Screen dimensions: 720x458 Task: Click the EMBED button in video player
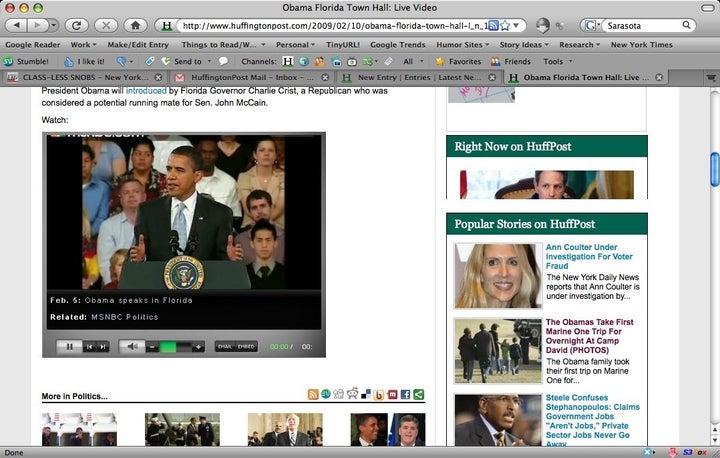click(247, 346)
